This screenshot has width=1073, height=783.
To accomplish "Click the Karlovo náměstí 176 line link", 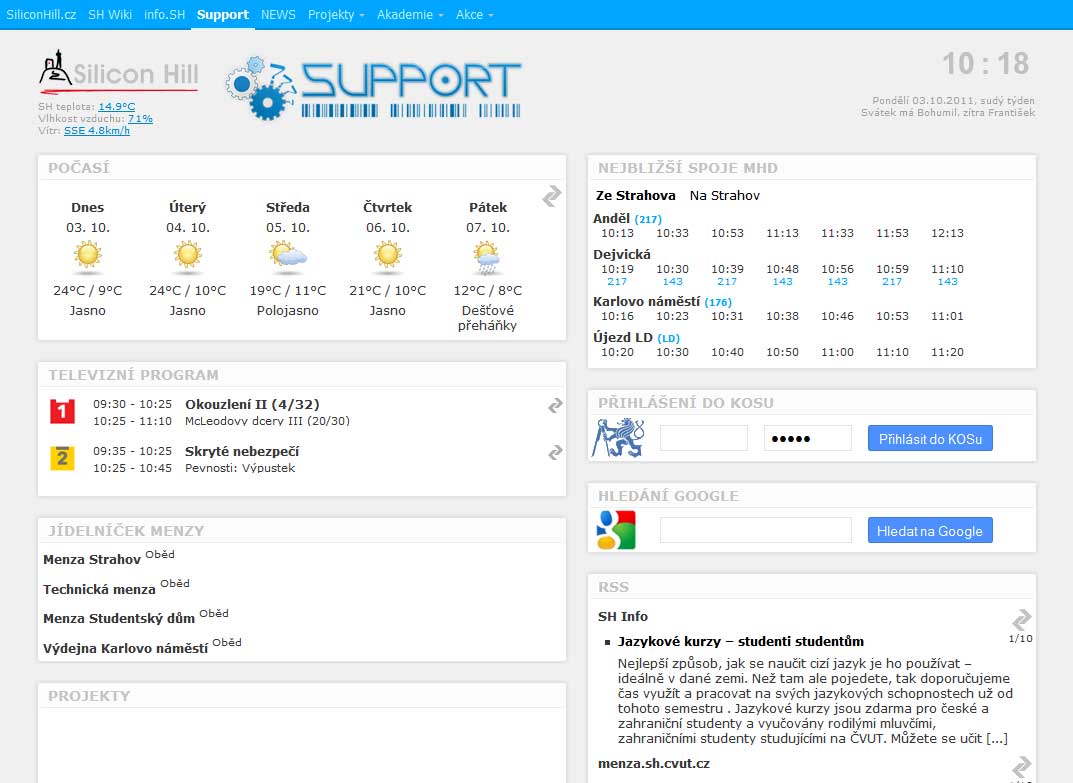I will [x=718, y=302].
